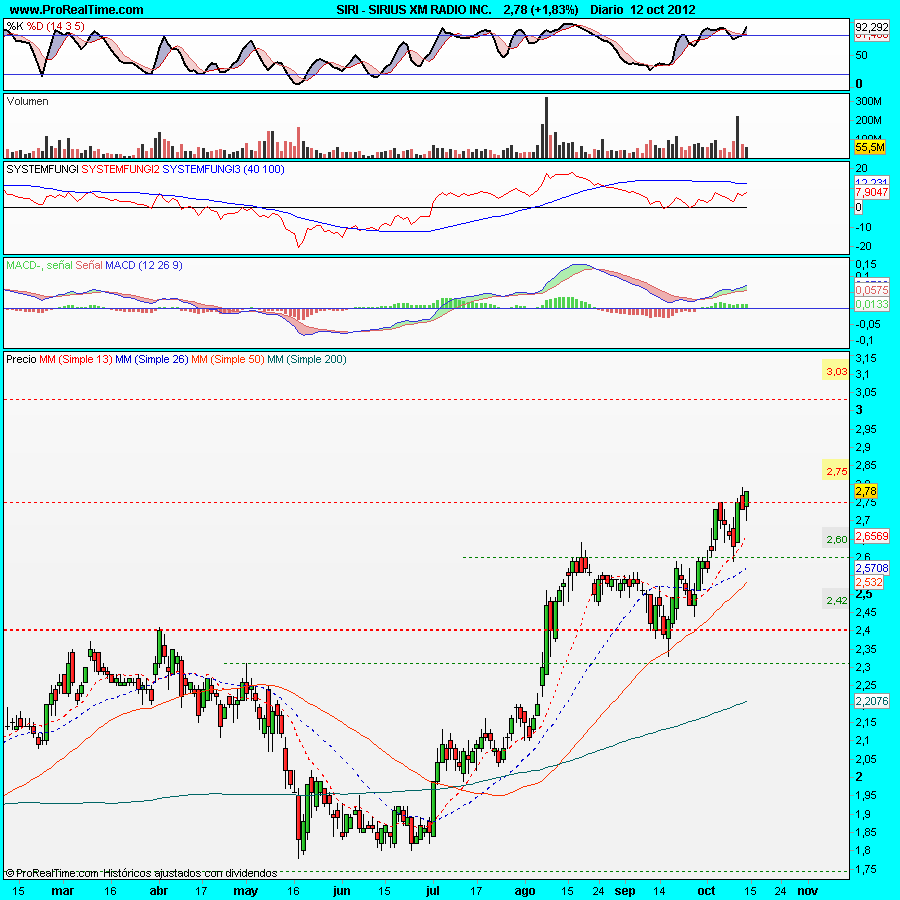Click the oct label on time axis
The width and height of the screenshot is (900, 900).
pos(706,891)
